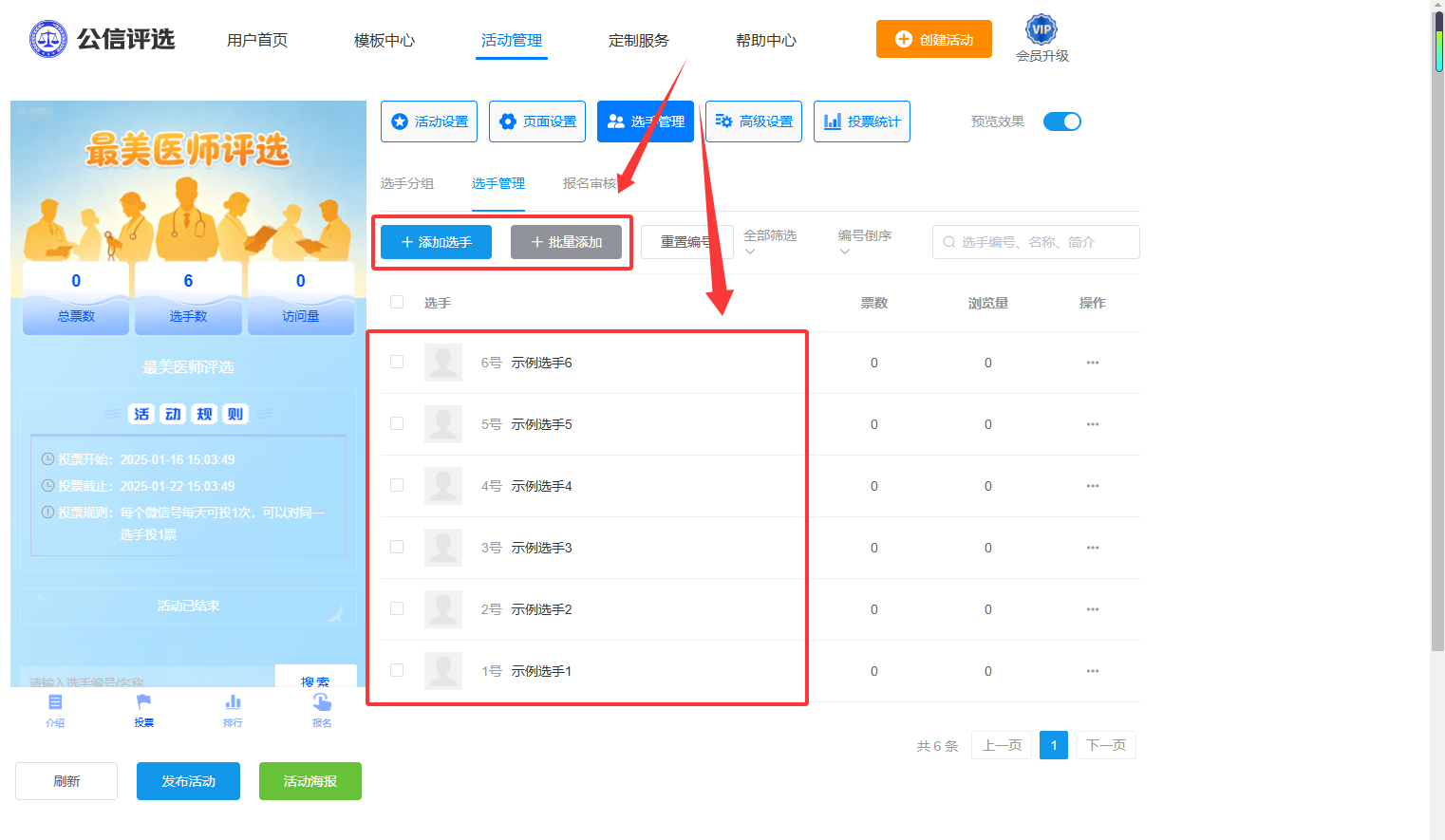The height and width of the screenshot is (840, 1445).
Task: Open 帮助中心 in top navigation
Action: point(766,40)
